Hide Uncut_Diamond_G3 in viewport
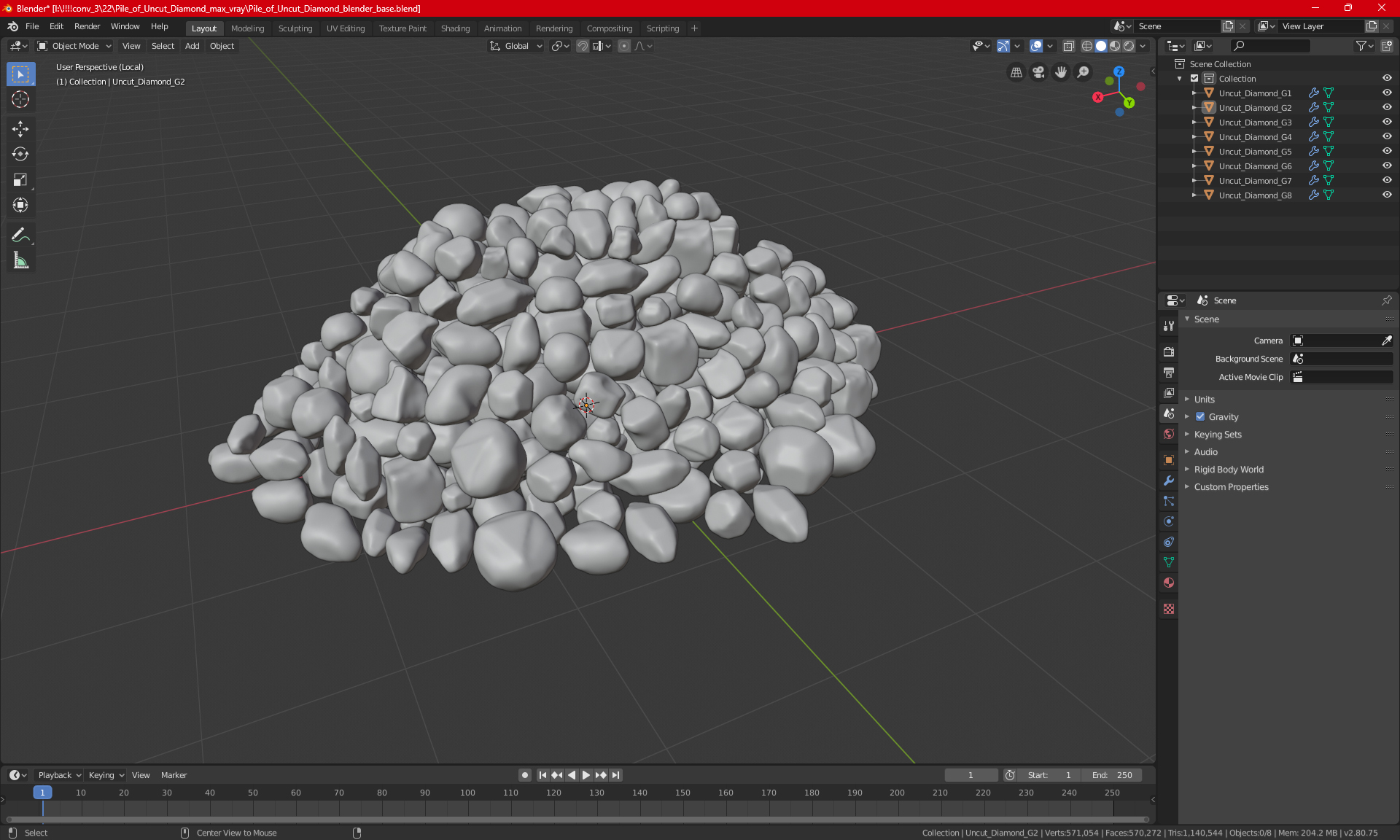Screen dimensions: 1400x840 1387,122
